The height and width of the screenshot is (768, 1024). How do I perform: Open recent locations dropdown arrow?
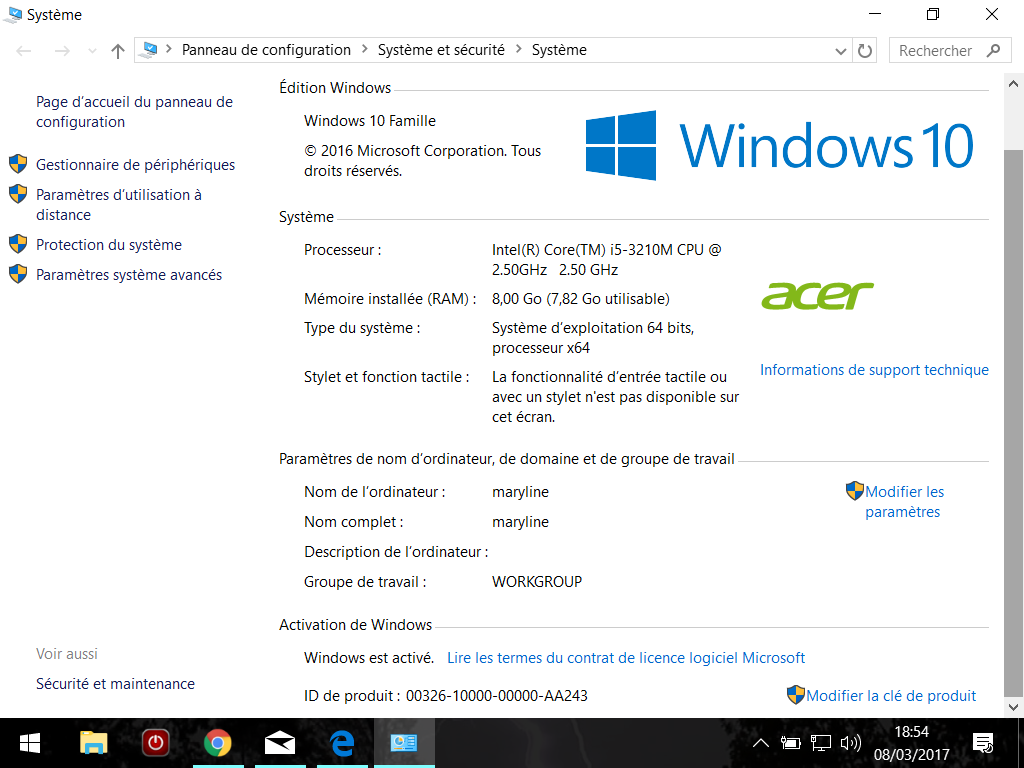pyautogui.click(x=92, y=51)
